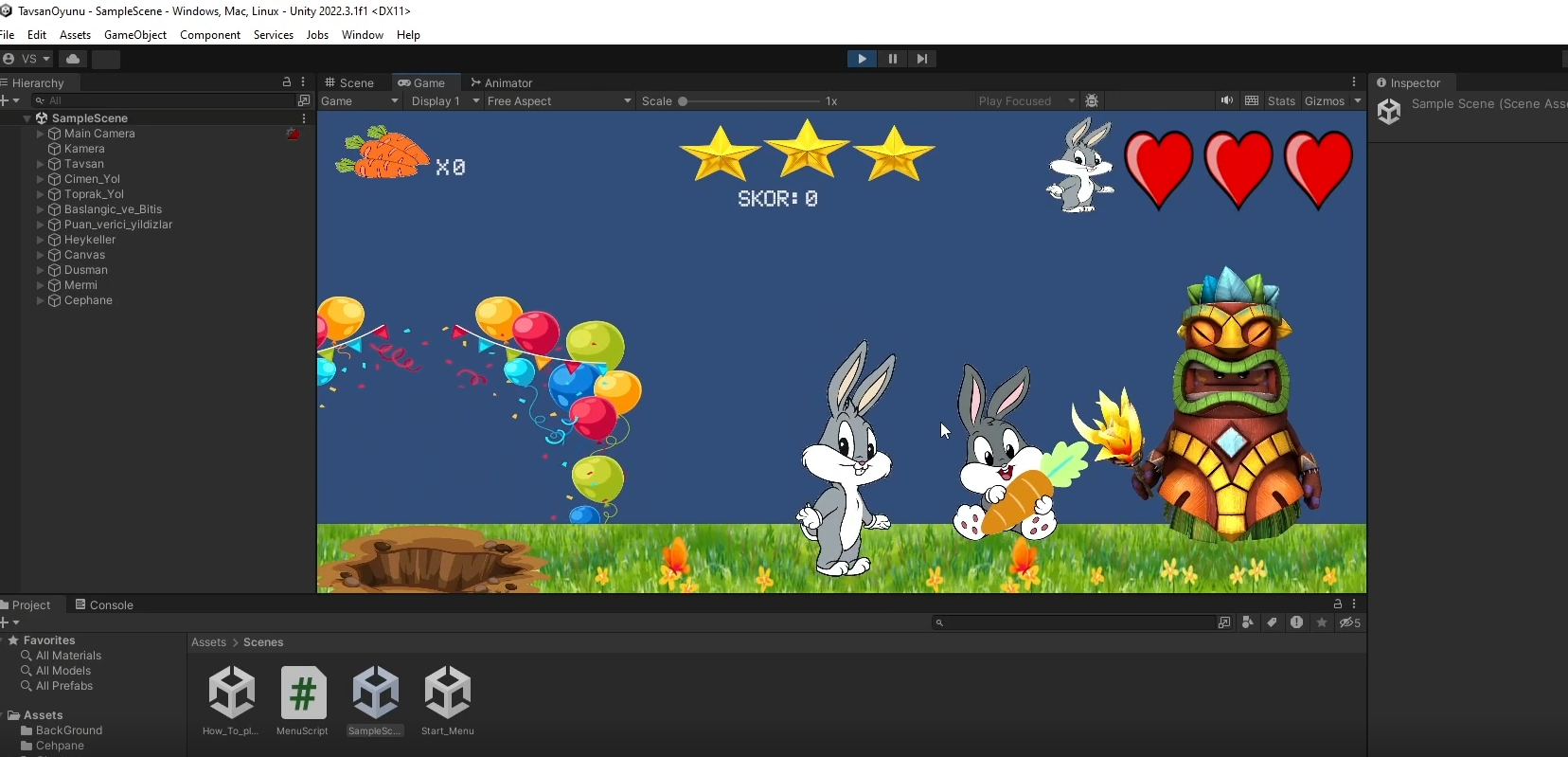Mute game audio in Game view
This screenshot has width=1568, height=757.
(x=1227, y=101)
